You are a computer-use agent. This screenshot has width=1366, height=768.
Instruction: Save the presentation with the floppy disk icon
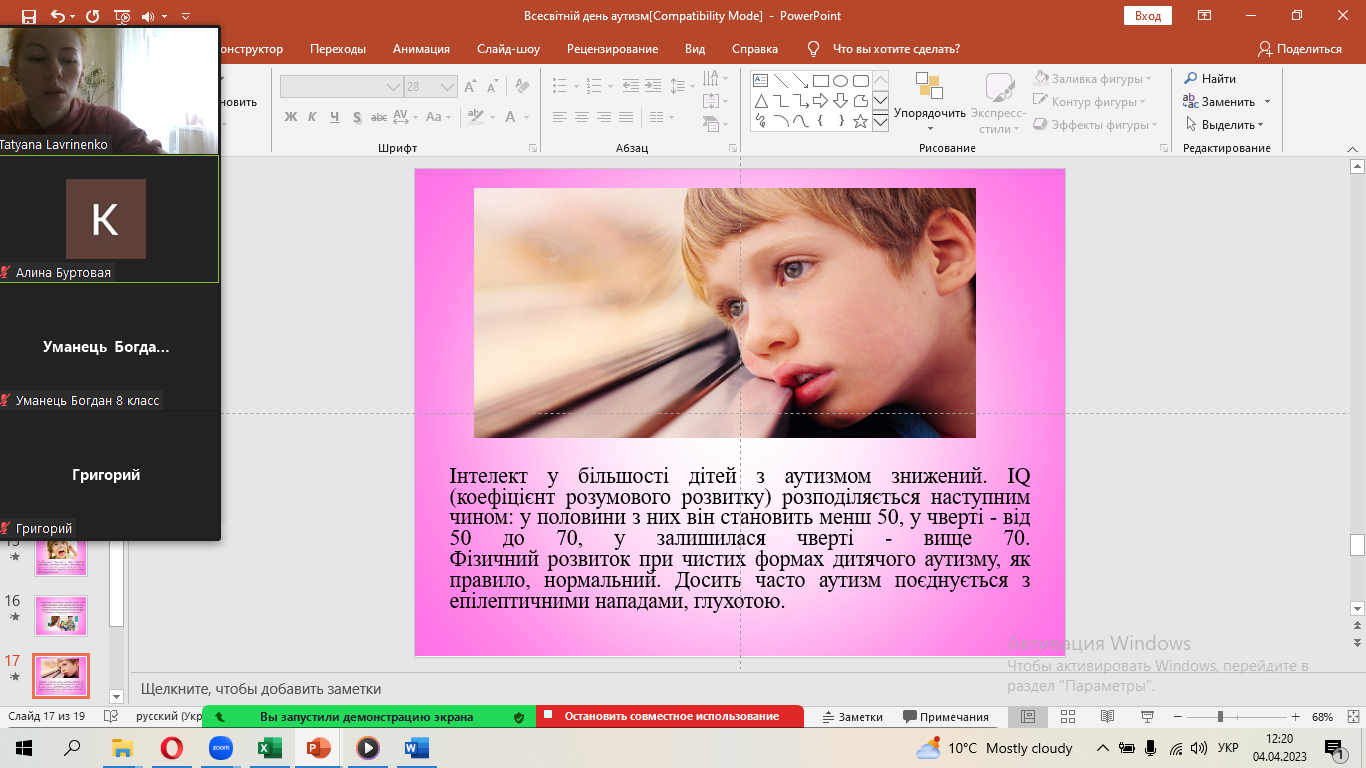[x=28, y=16]
